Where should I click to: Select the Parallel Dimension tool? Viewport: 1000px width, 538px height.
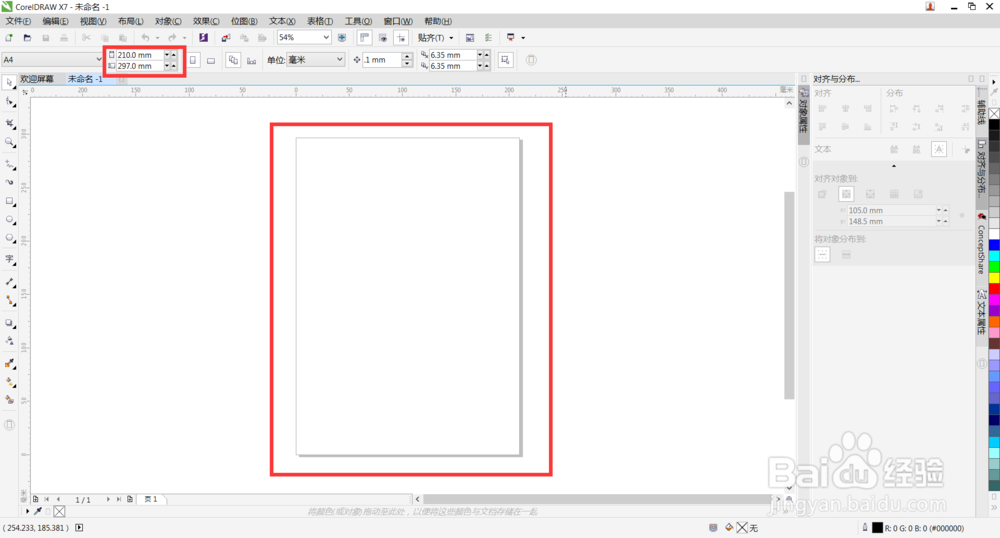[x=10, y=281]
